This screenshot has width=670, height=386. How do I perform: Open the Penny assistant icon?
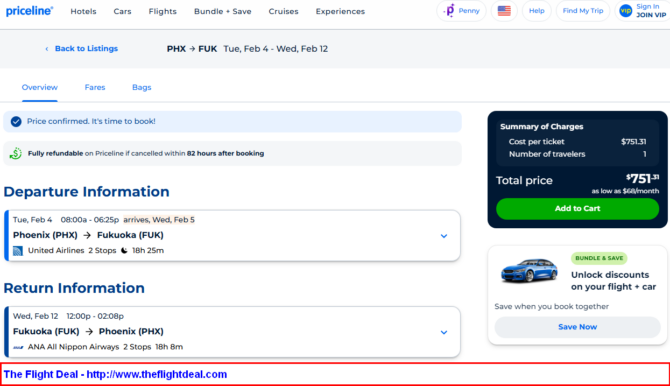coord(449,11)
